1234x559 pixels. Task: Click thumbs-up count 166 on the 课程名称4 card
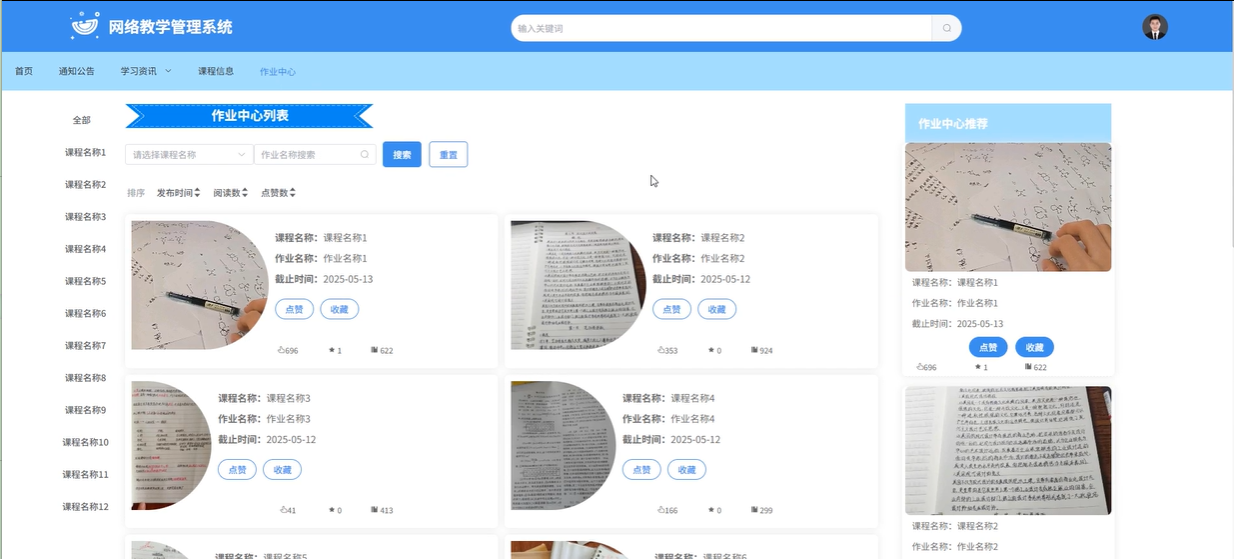coord(667,510)
